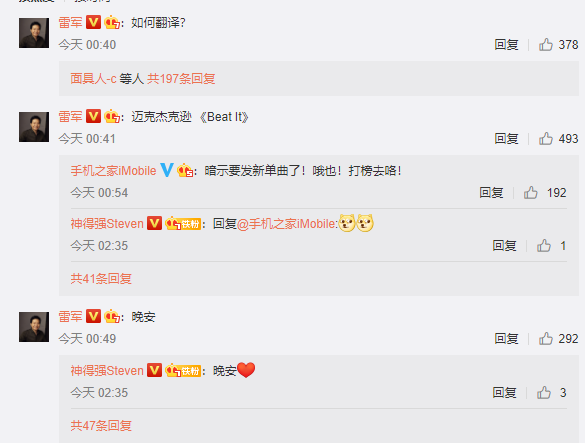Expand 共47条回复 replies thread
Screen dimensions: 585x443
(x=101, y=426)
